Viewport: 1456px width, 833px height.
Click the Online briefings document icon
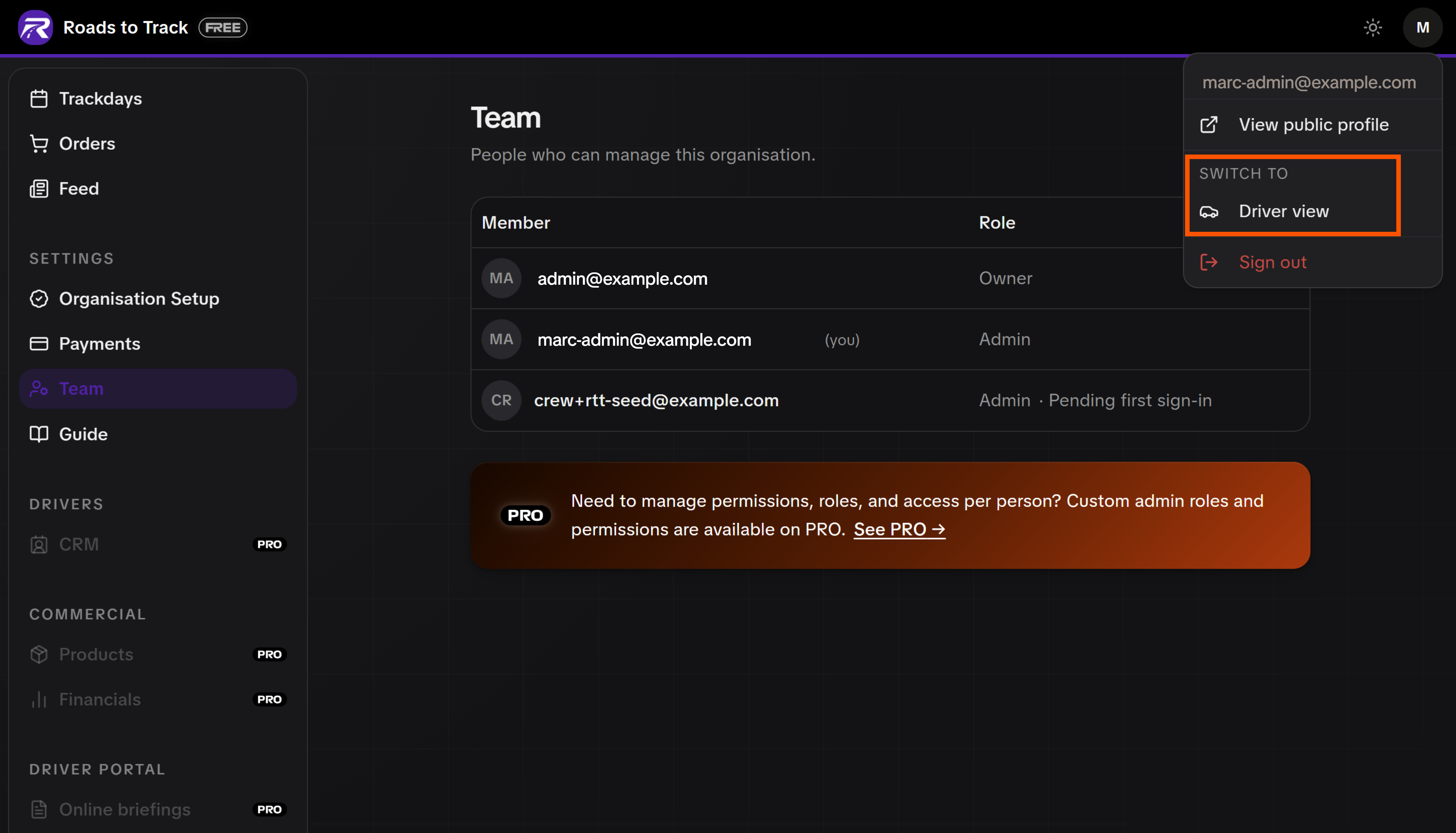coord(38,810)
